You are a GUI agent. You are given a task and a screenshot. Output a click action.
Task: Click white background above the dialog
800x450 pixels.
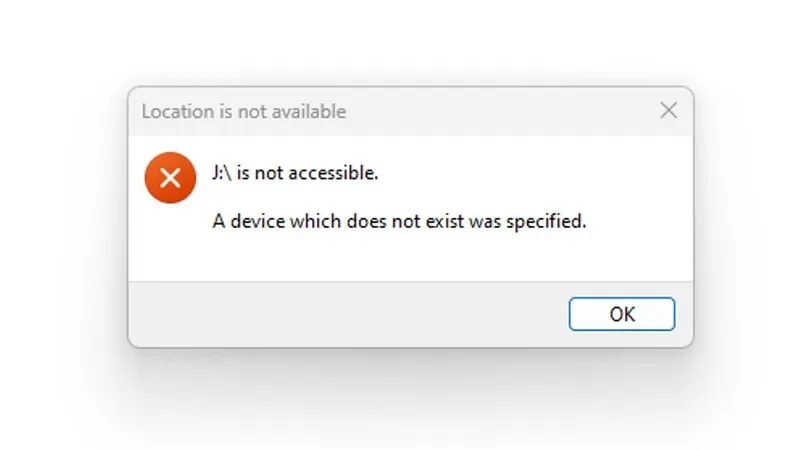400,40
